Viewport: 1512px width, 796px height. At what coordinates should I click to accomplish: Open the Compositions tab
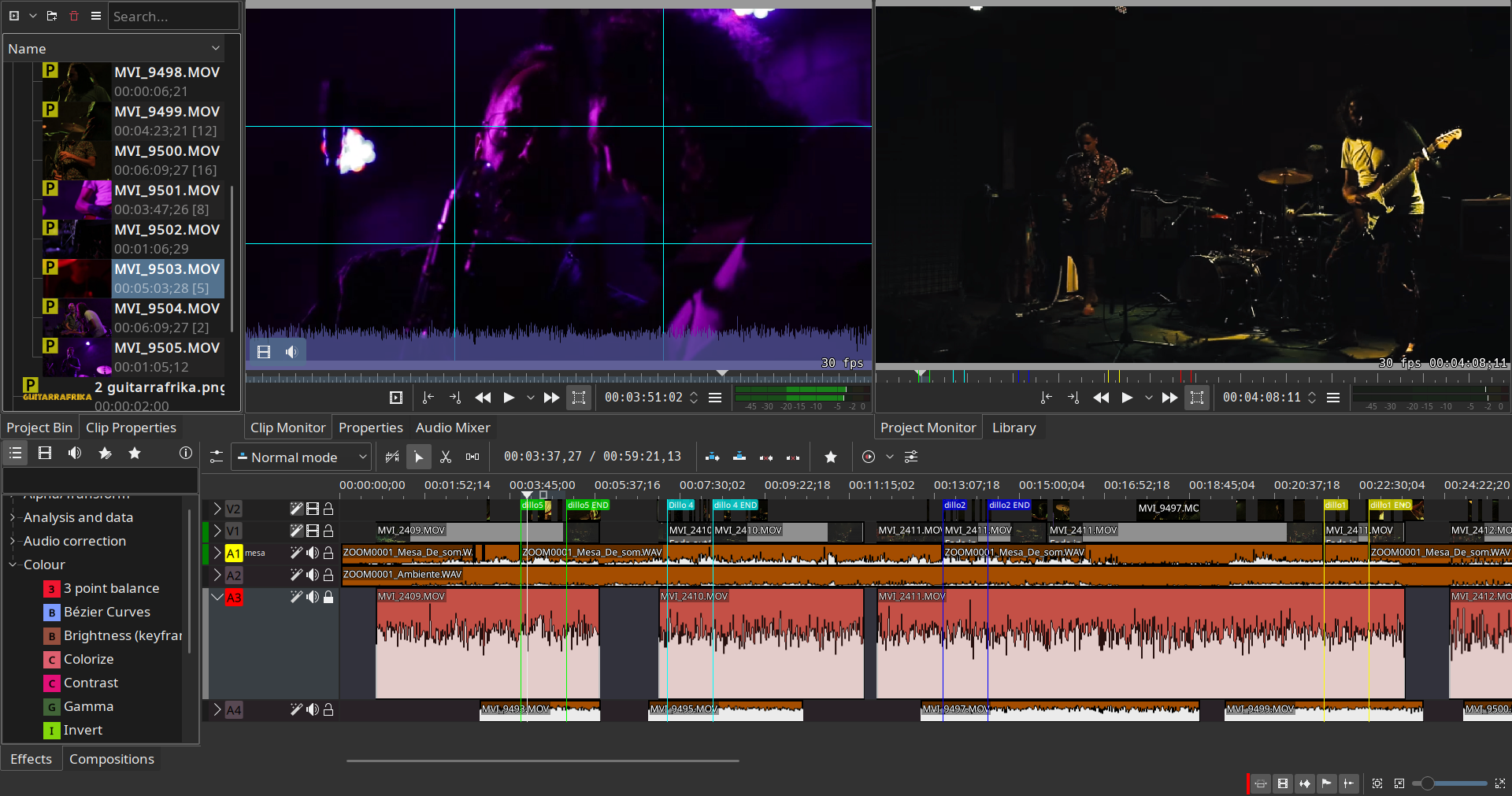pos(111,759)
